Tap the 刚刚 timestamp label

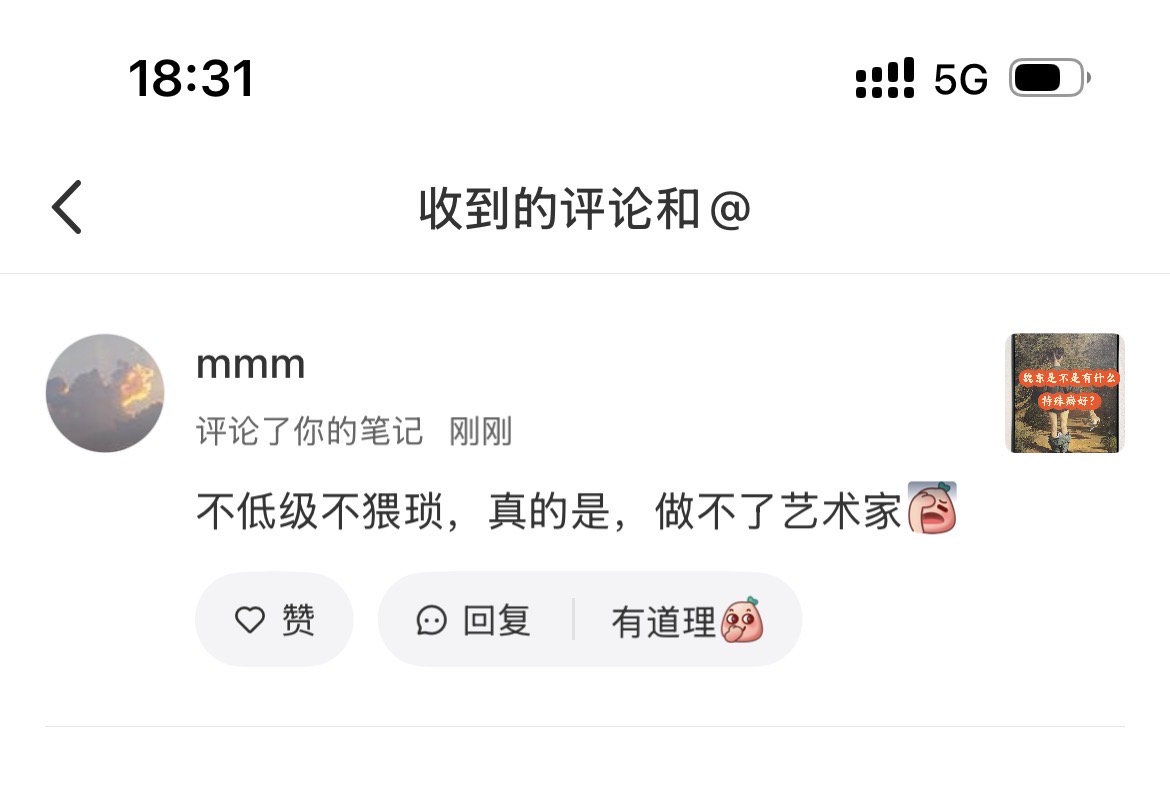click(x=481, y=431)
